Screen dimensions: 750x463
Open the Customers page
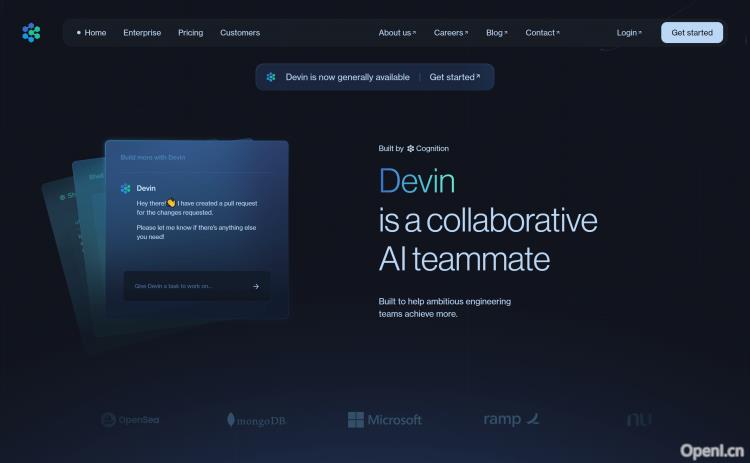click(240, 33)
